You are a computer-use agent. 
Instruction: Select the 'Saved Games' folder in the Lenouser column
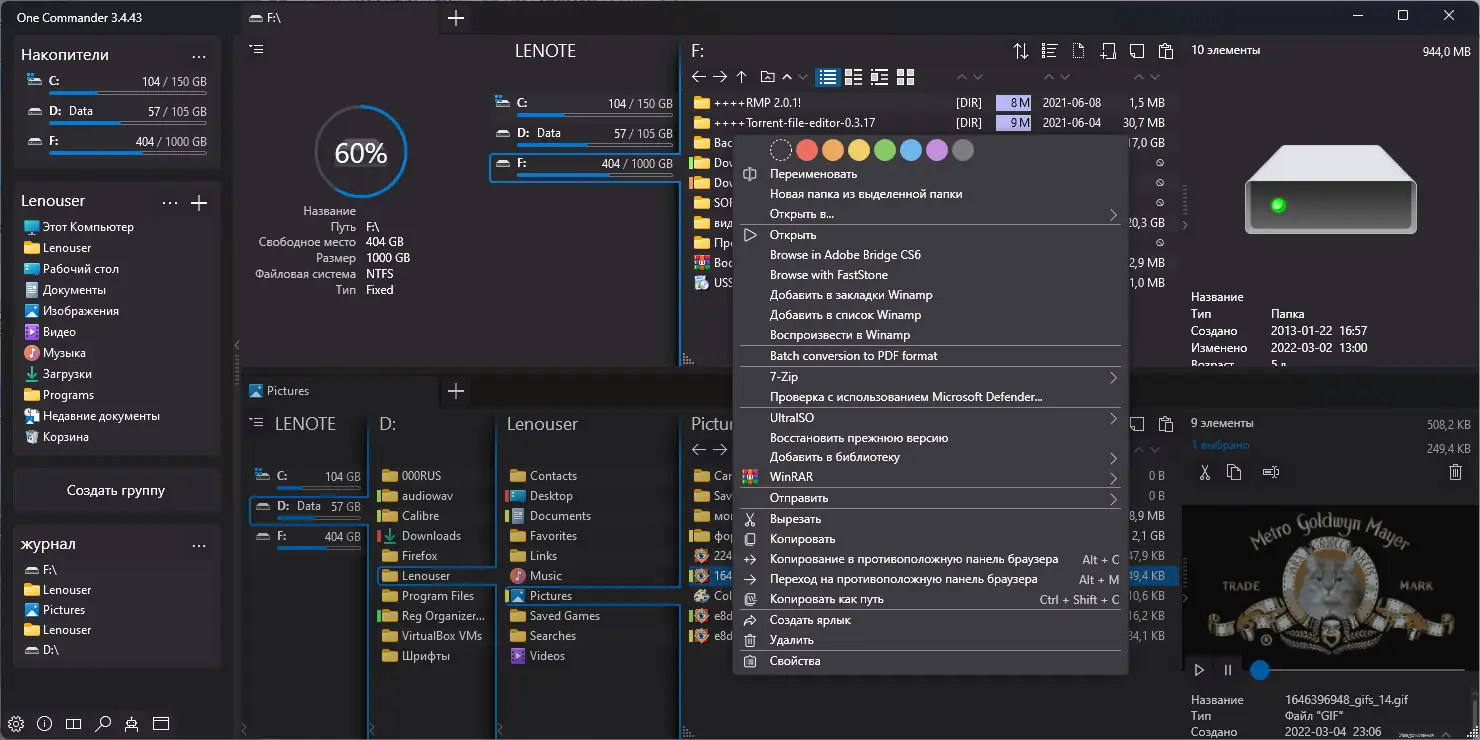(x=555, y=616)
